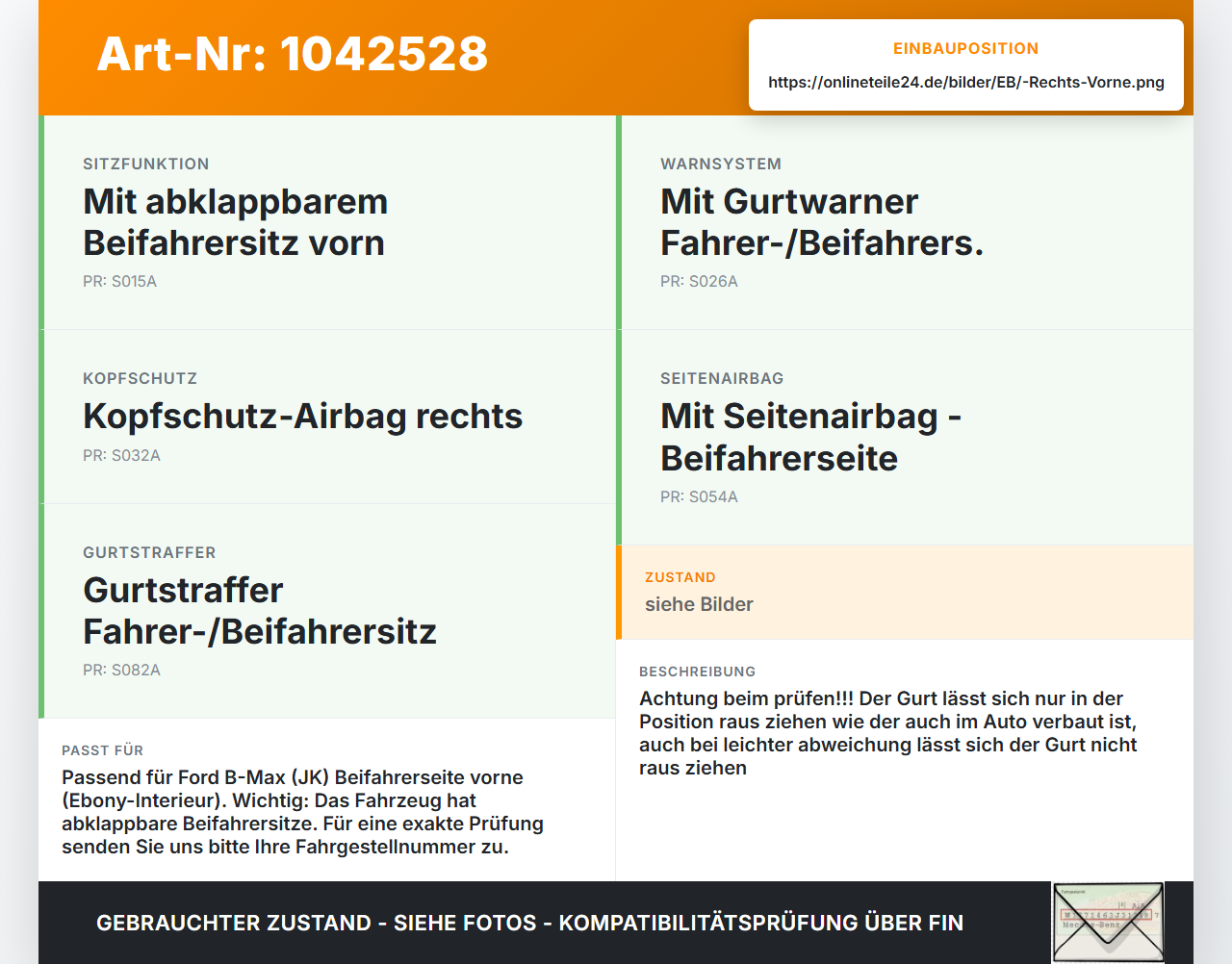1232x964 pixels.
Task: Click the ZUSTAND label
Action: [x=680, y=577]
